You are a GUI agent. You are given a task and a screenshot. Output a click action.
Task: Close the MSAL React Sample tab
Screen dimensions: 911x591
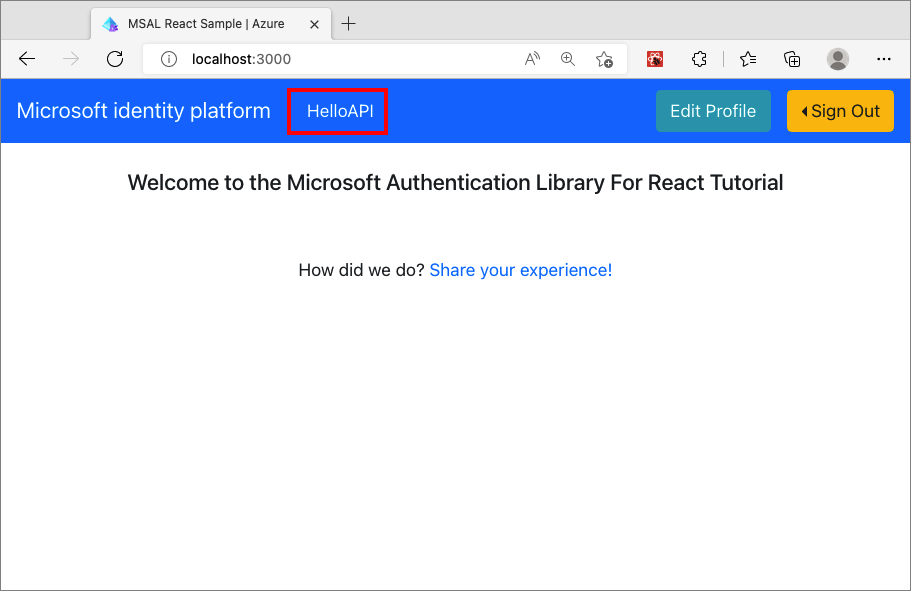click(314, 24)
